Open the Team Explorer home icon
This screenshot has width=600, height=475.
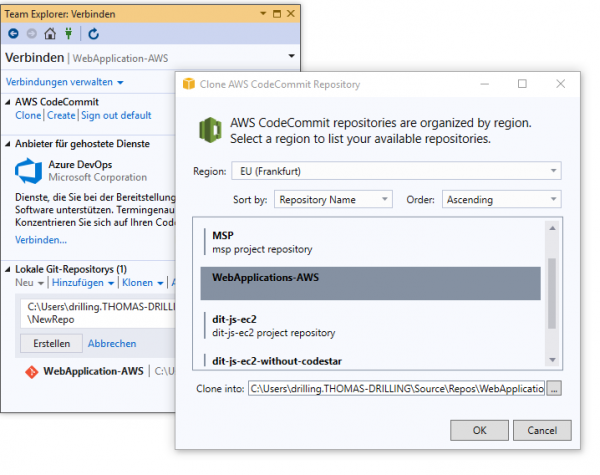pyautogui.click(x=50, y=34)
